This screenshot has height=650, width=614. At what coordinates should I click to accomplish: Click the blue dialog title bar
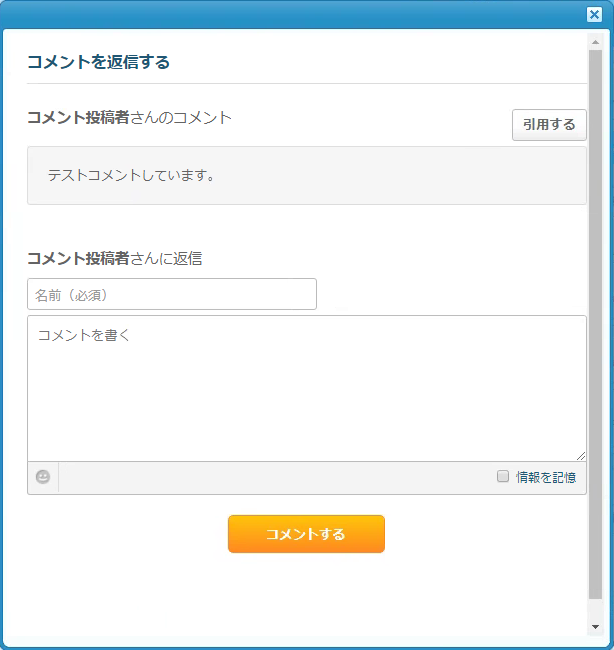pos(290,15)
